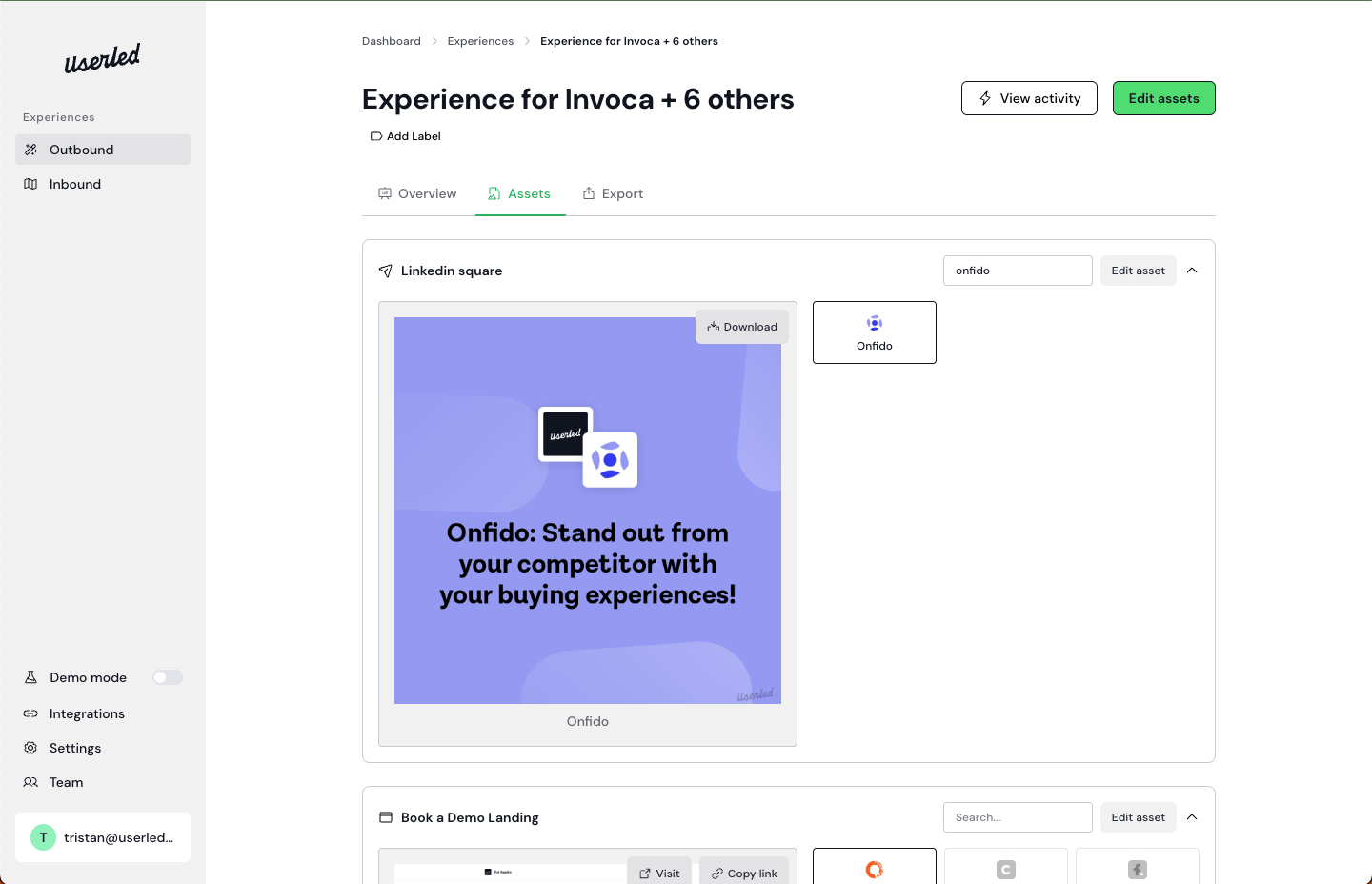Open the tristan@userled account menu
Image resolution: width=1372 pixels, height=884 pixels.
[x=103, y=837]
